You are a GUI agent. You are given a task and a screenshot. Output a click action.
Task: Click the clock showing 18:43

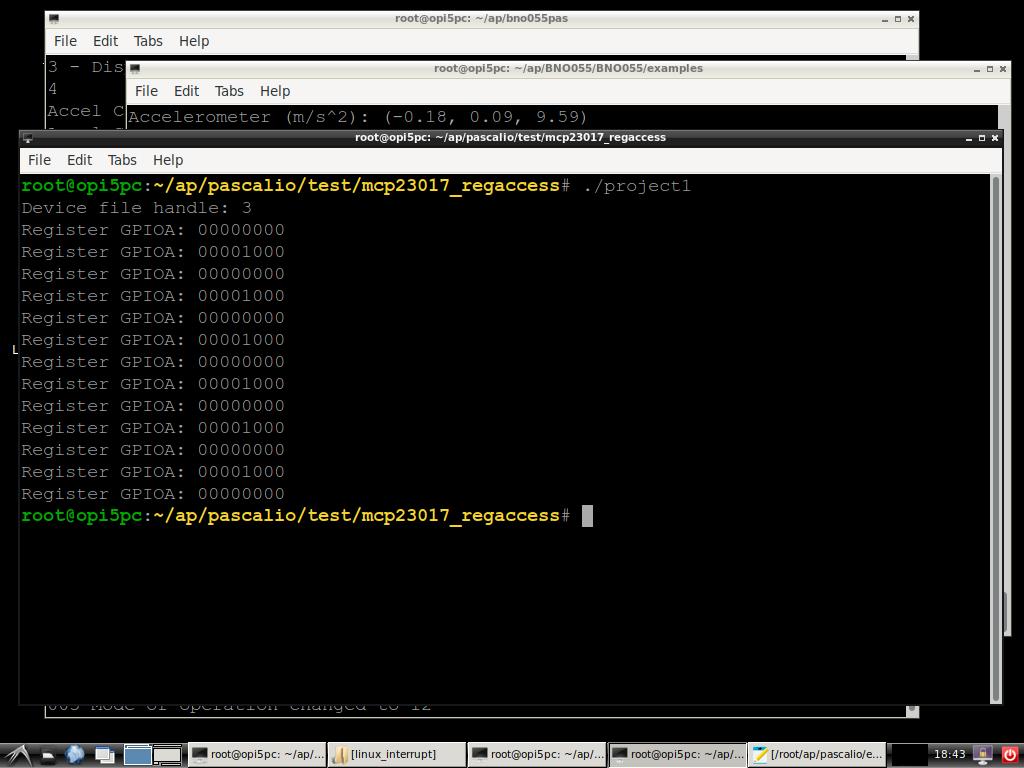click(949, 754)
